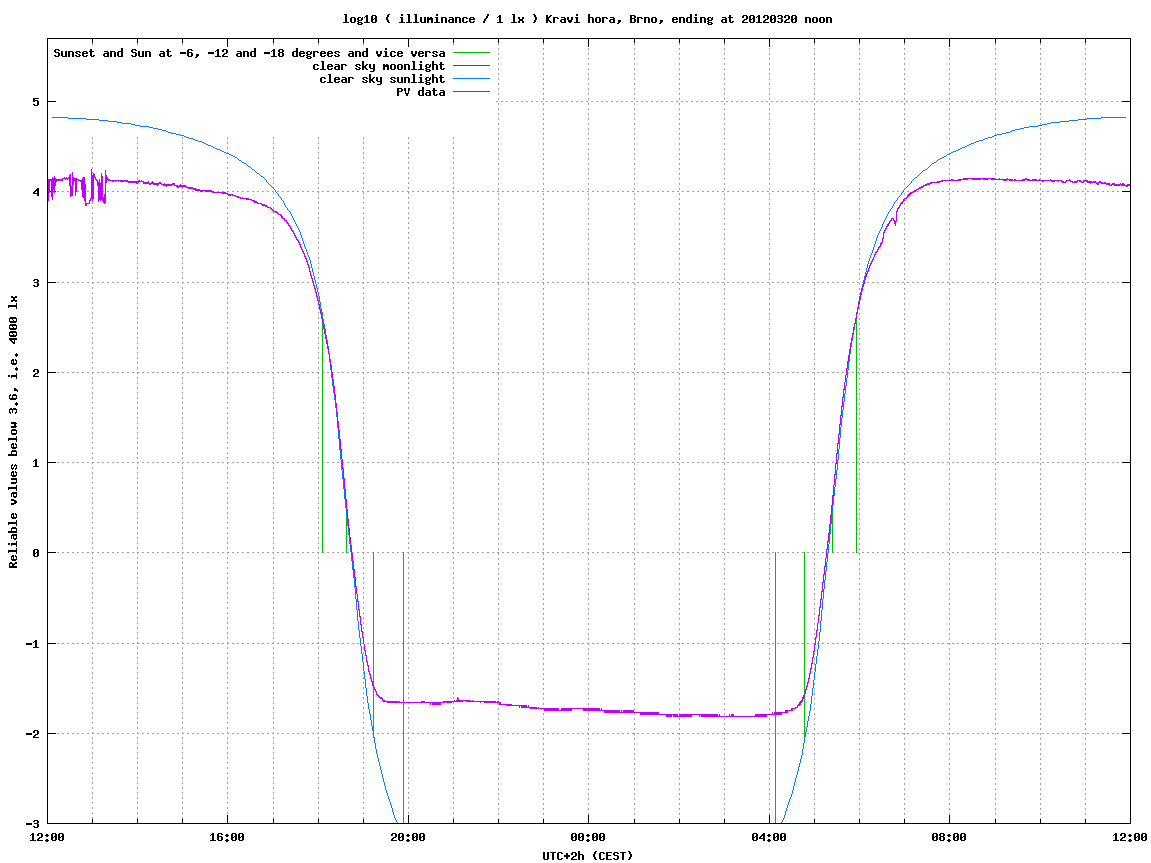
Task: Select legend entry 'clear sky sunlight'
Action: [382, 79]
